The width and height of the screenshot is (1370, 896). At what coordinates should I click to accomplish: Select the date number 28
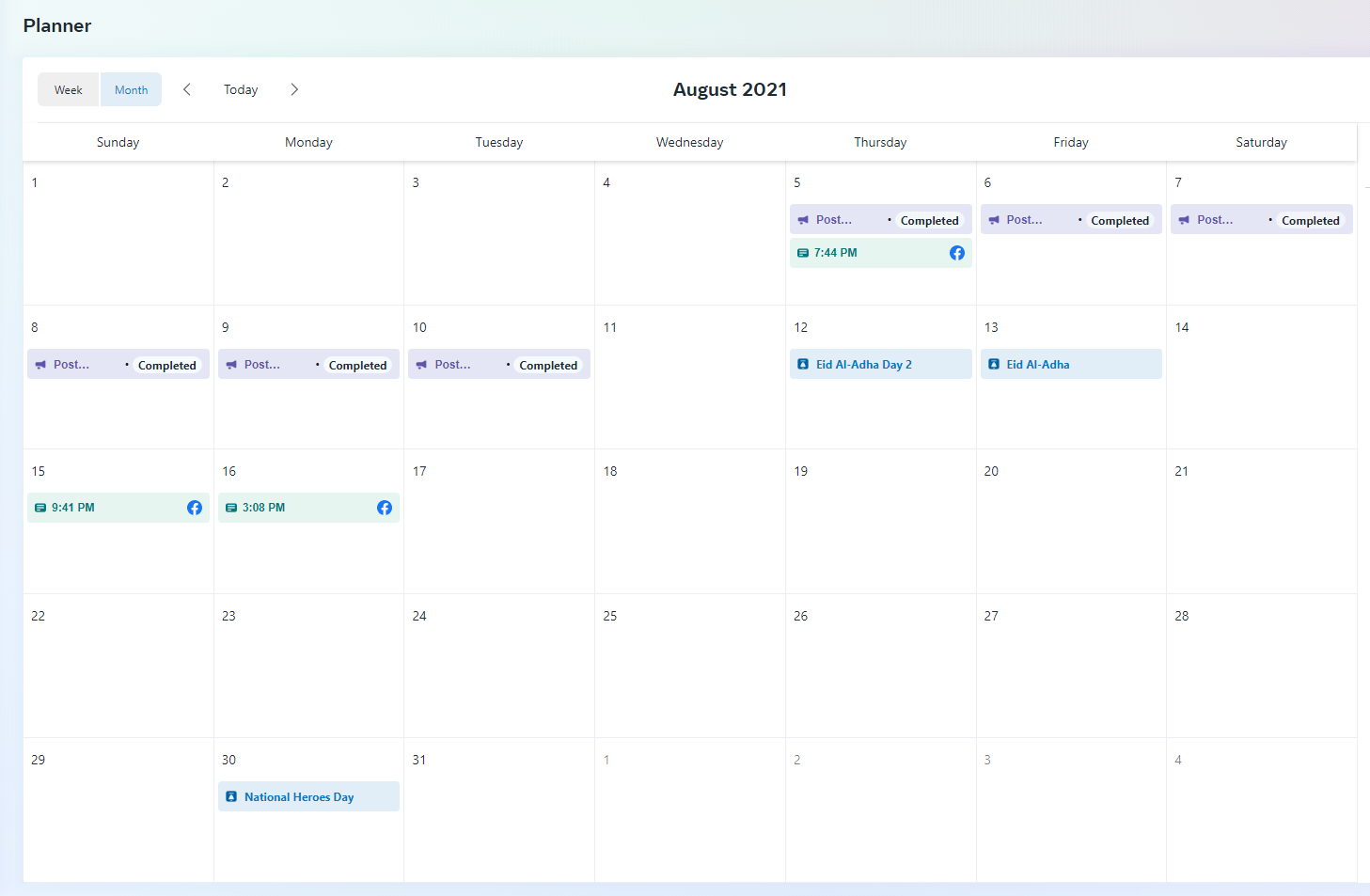(1182, 616)
